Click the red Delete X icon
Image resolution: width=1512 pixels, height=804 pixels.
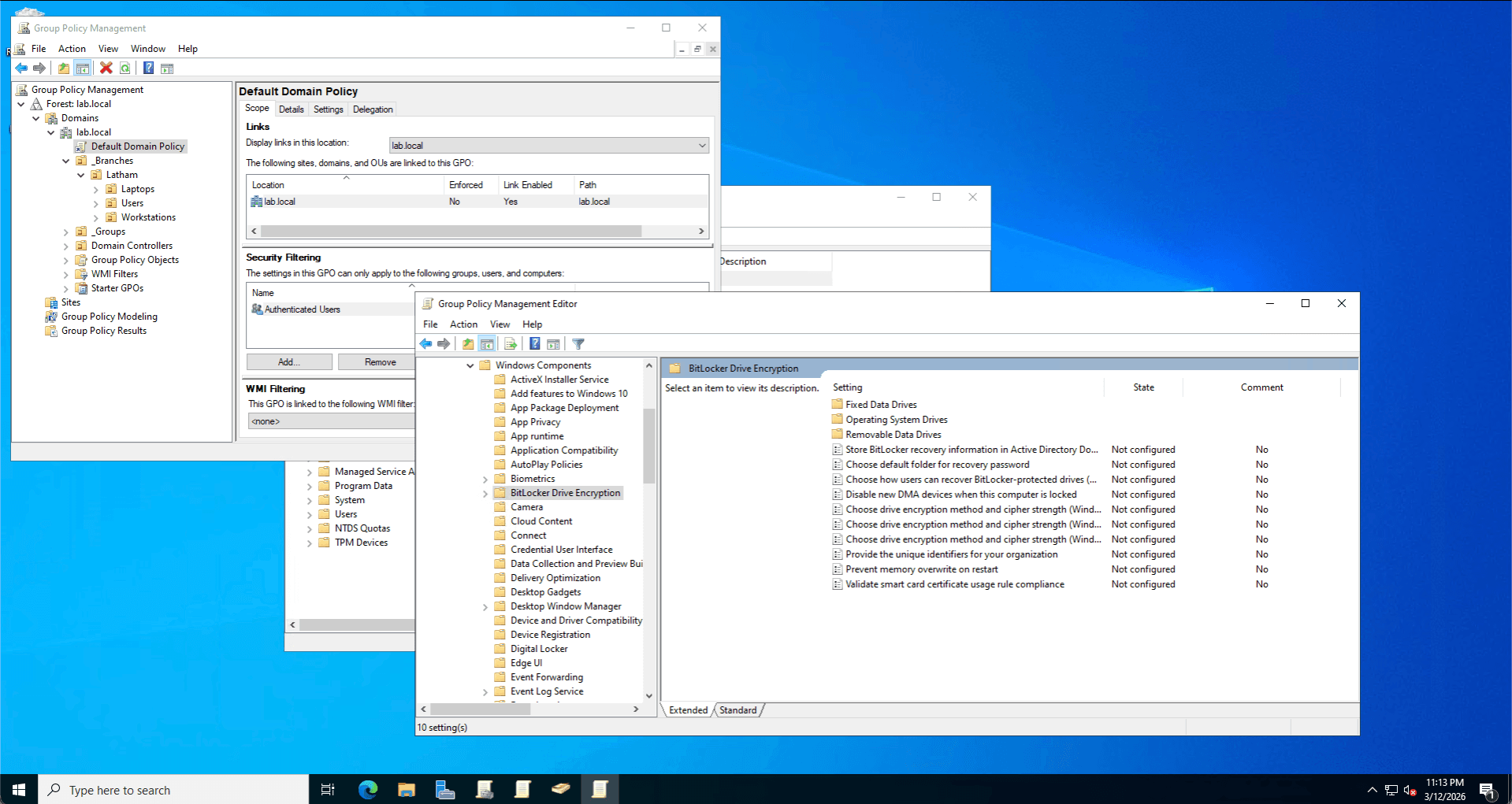pos(106,69)
